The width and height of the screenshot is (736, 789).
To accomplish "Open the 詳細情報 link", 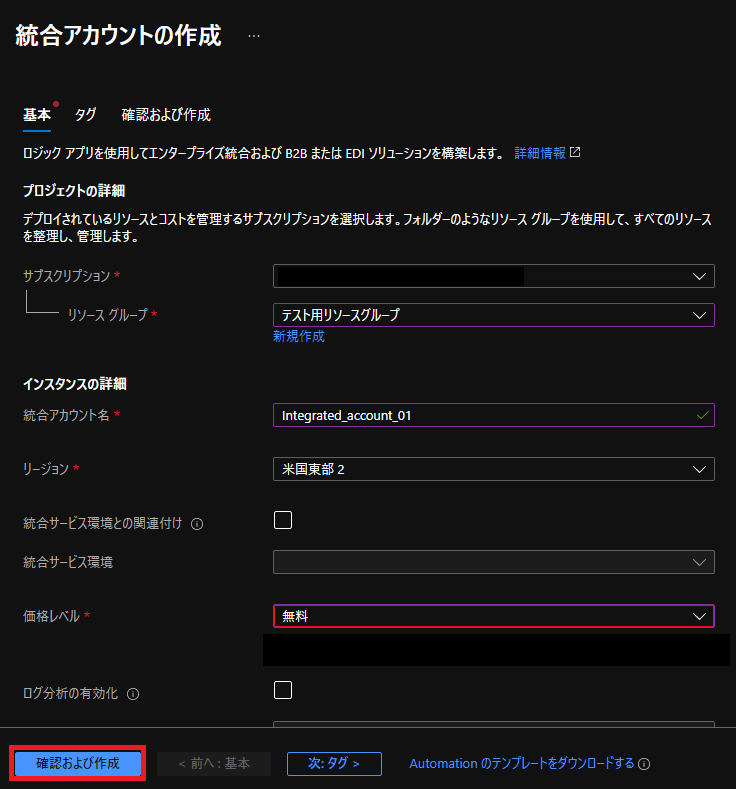I will tap(540, 153).
